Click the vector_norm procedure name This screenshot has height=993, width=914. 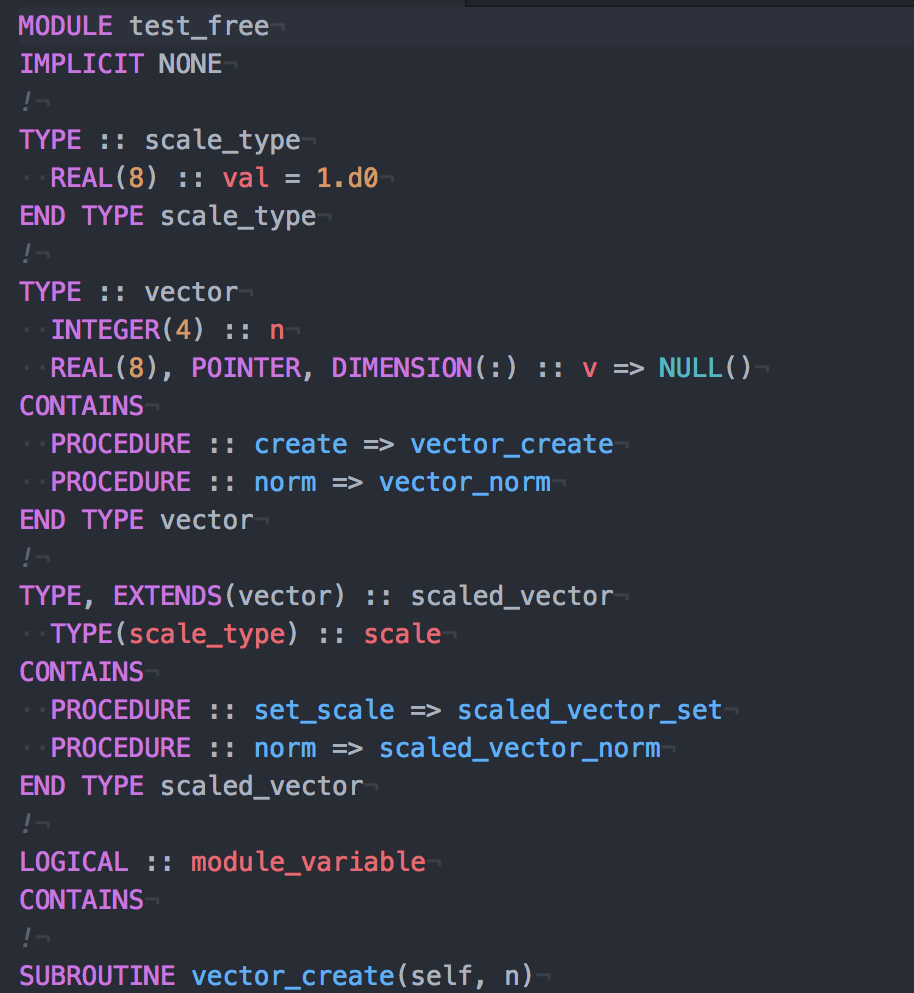pos(465,483)
